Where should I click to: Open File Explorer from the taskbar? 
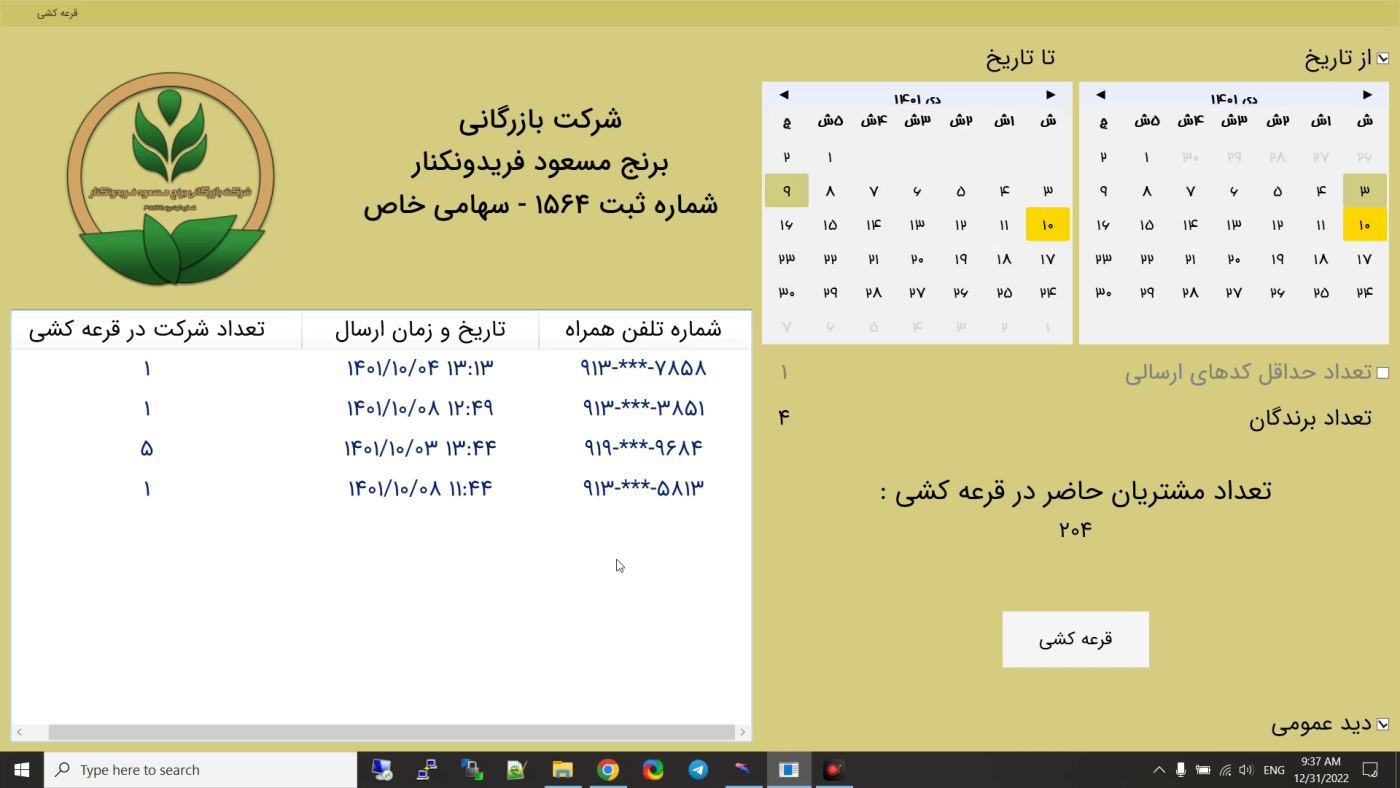pyautogui.click(x=562, y=770)
